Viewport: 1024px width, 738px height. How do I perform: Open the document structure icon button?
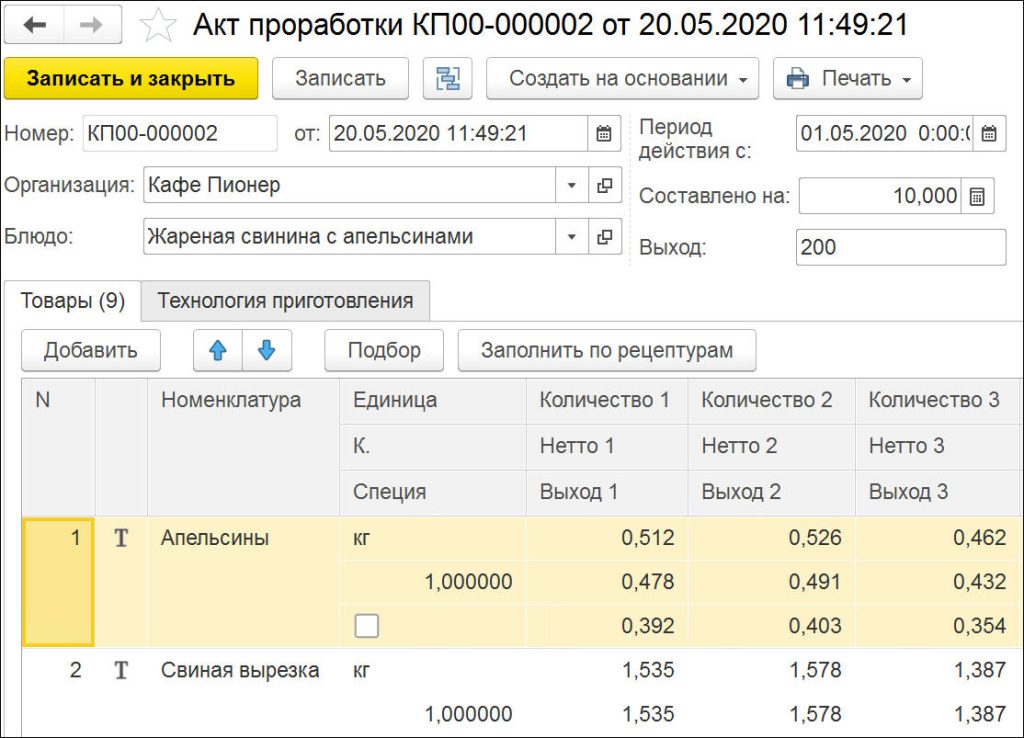point(447,78)
